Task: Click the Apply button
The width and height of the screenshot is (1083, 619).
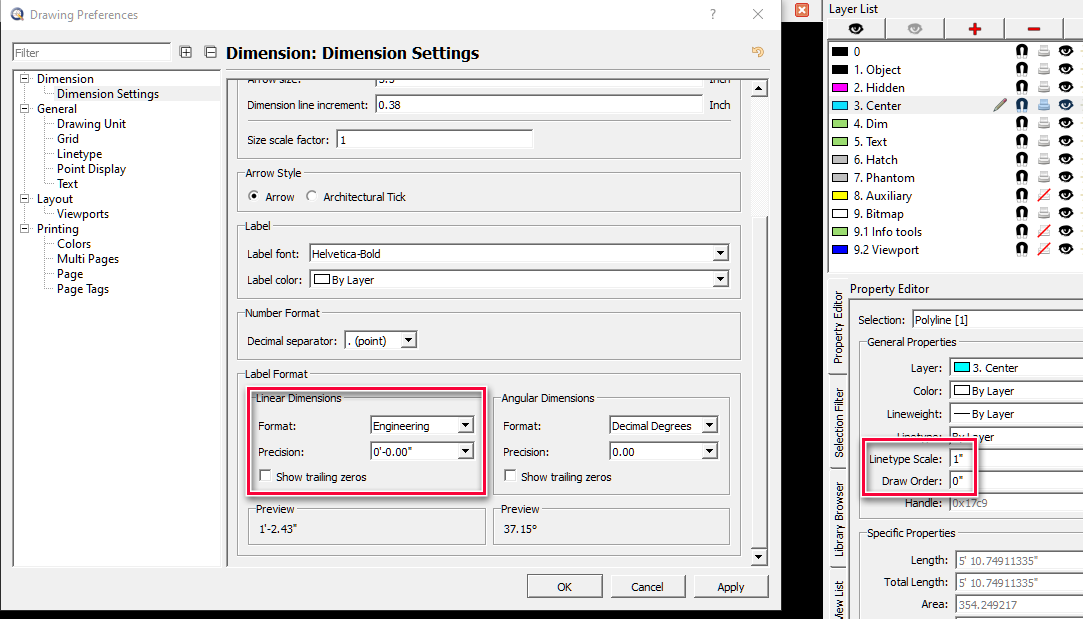Action: click(x=730, y=587)
